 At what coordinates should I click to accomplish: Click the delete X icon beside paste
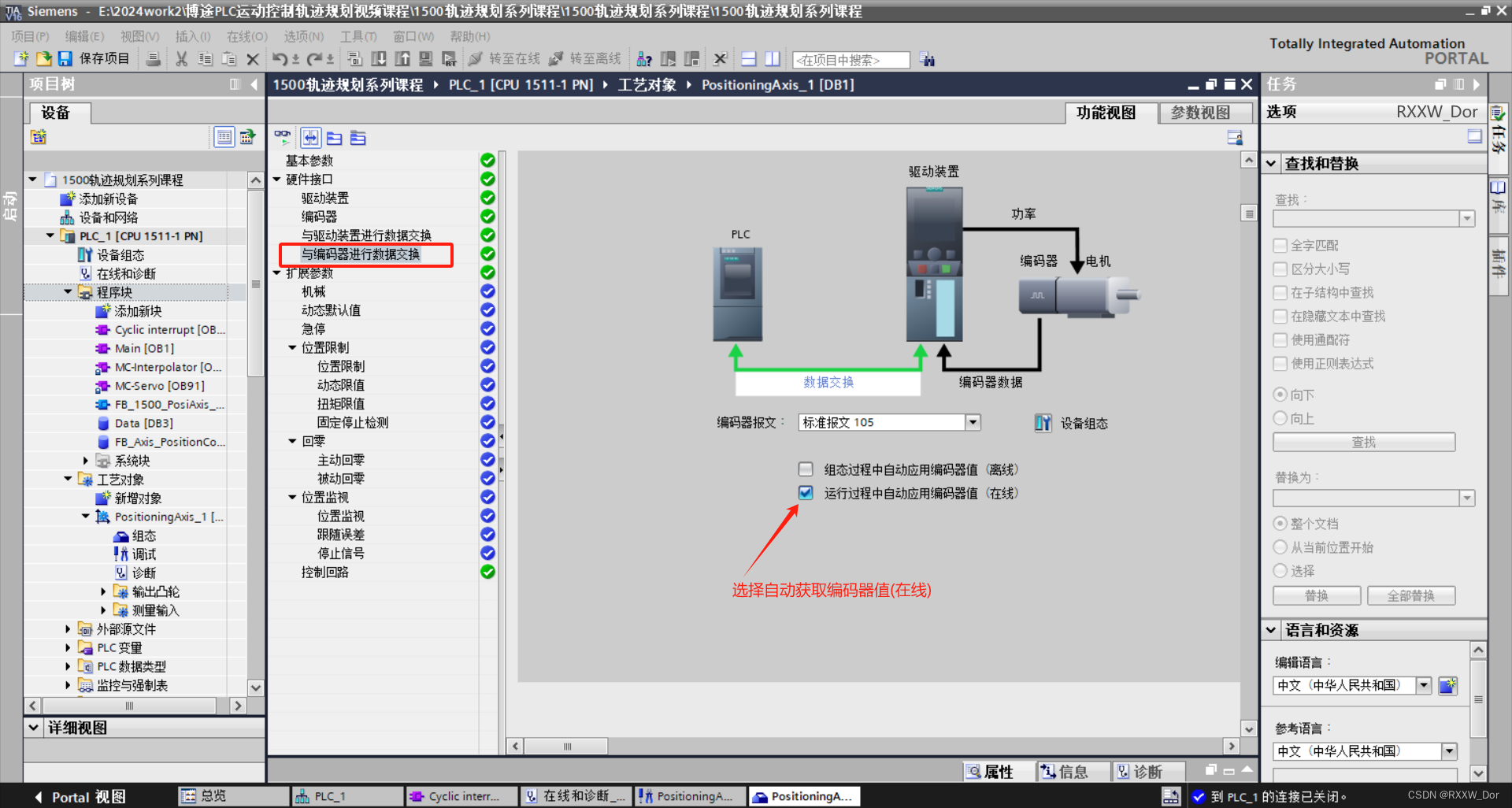pos(253,59)
